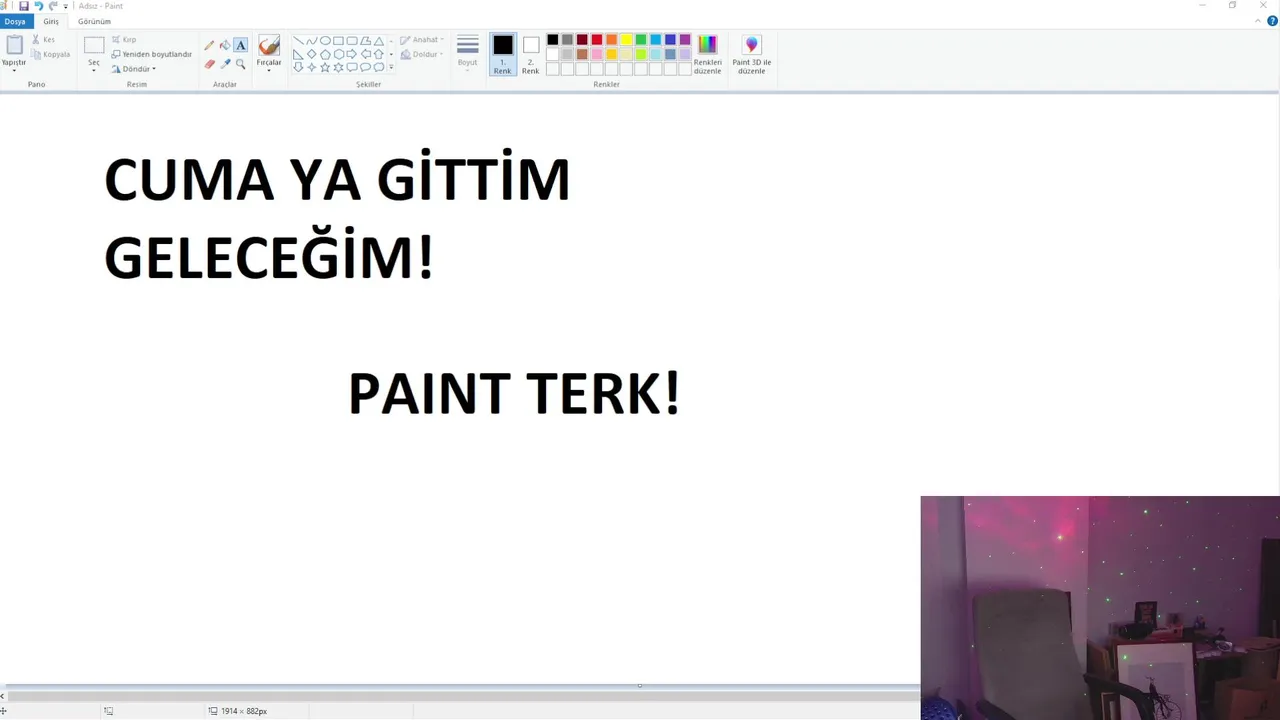Image resolution: width=1280 pixels, height=720 pixels.
Task: Click the webcam overlay video
Action: 1100,608
